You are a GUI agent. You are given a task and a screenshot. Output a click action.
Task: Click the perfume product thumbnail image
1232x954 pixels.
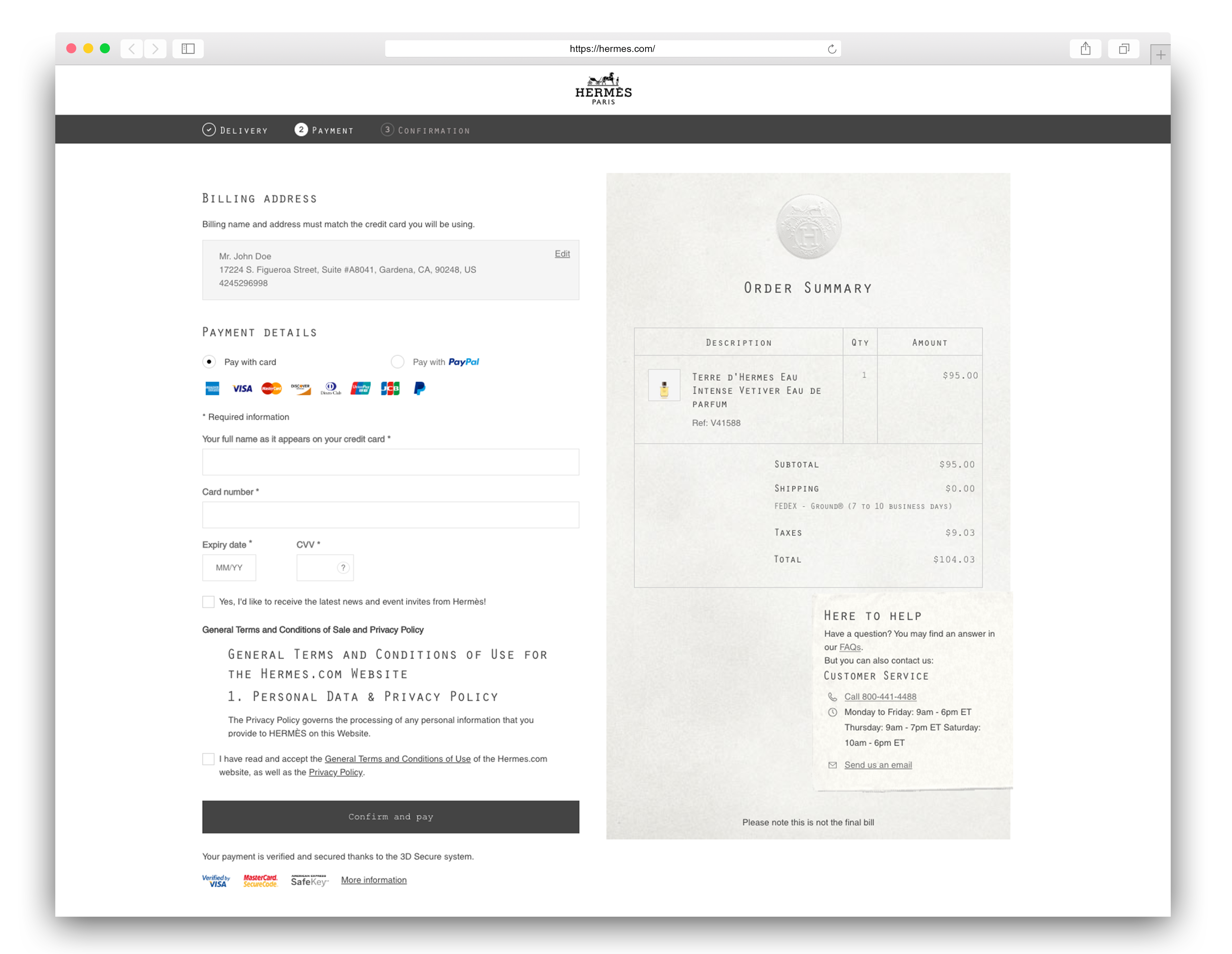click(664, 385)
